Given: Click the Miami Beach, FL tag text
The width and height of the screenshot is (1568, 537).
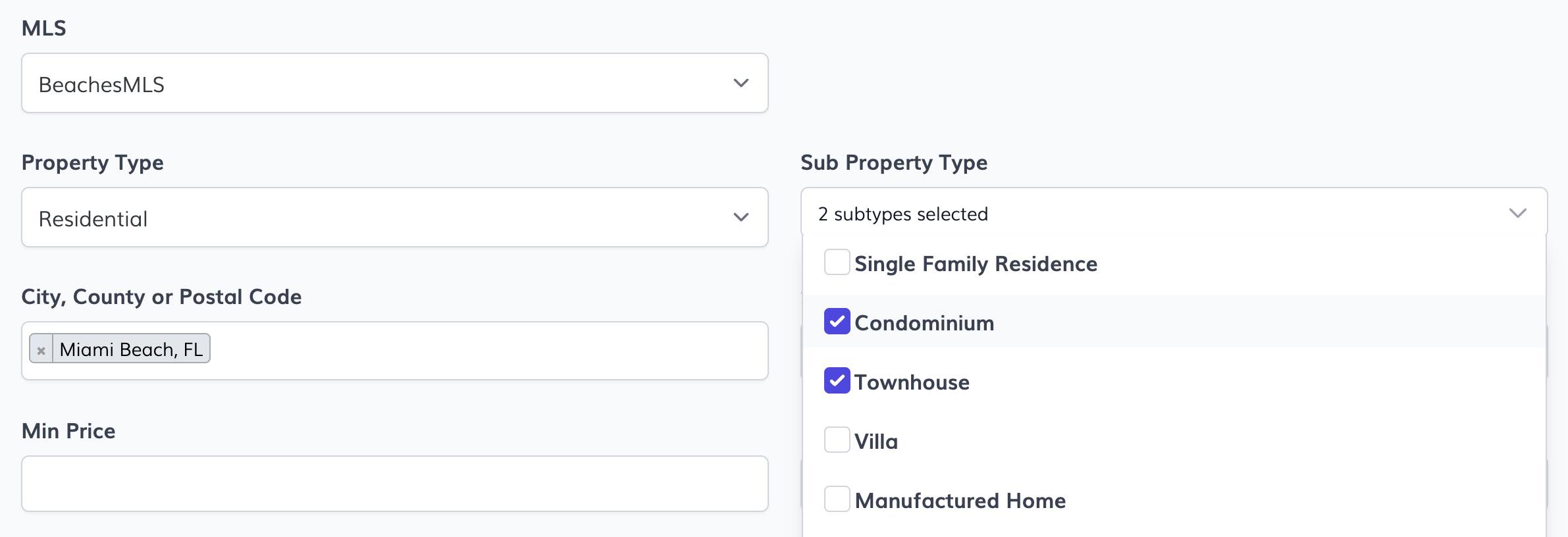Looking at the screenshot, I should point(131,349).
